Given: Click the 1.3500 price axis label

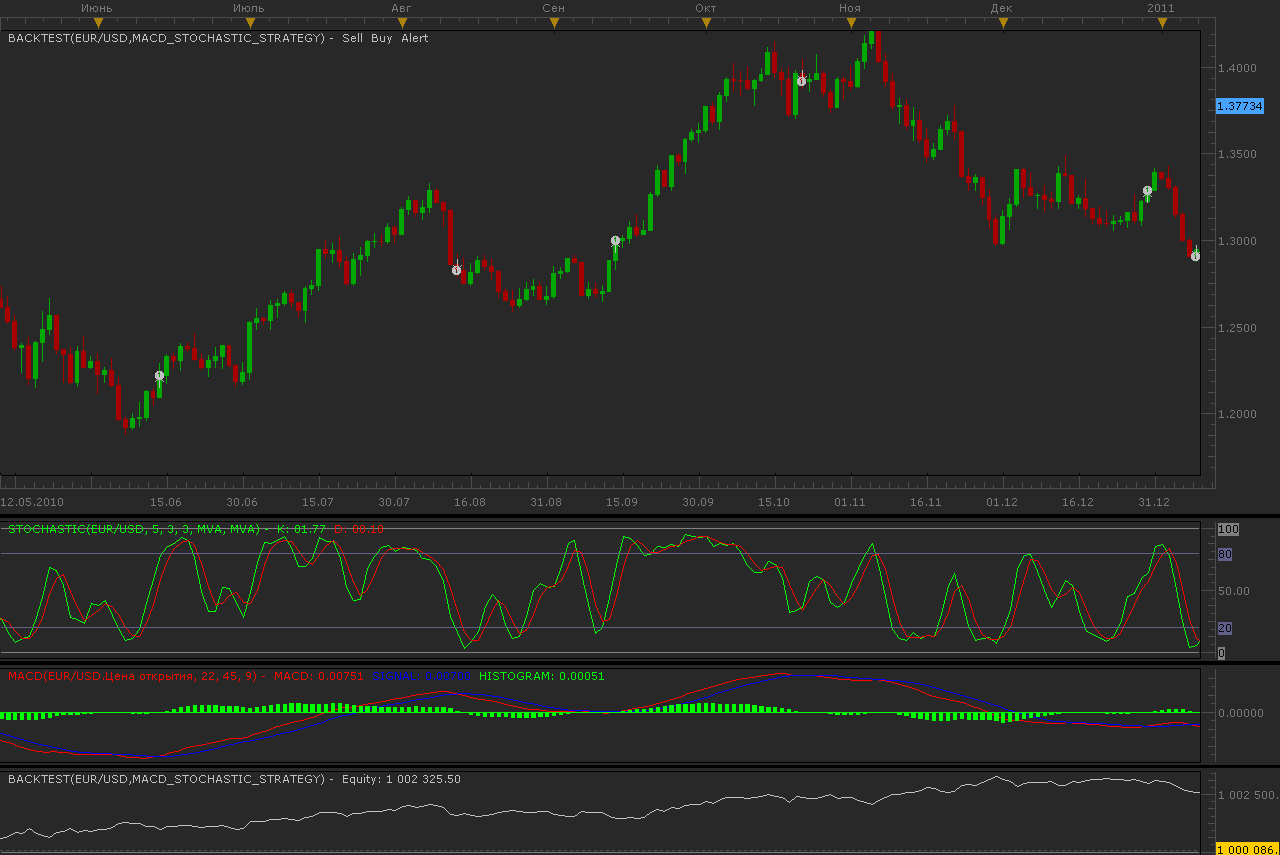Looking at the screenshot, I should coord(1238,154).
